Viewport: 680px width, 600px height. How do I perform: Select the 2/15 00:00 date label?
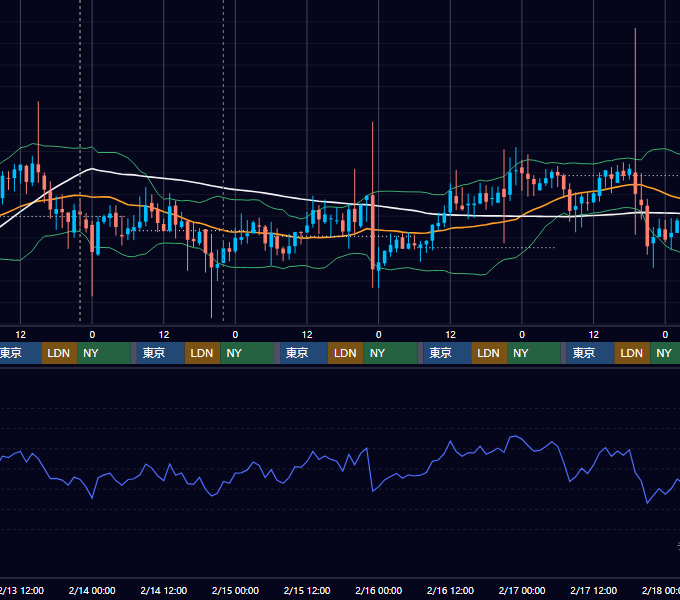point(235,590)
